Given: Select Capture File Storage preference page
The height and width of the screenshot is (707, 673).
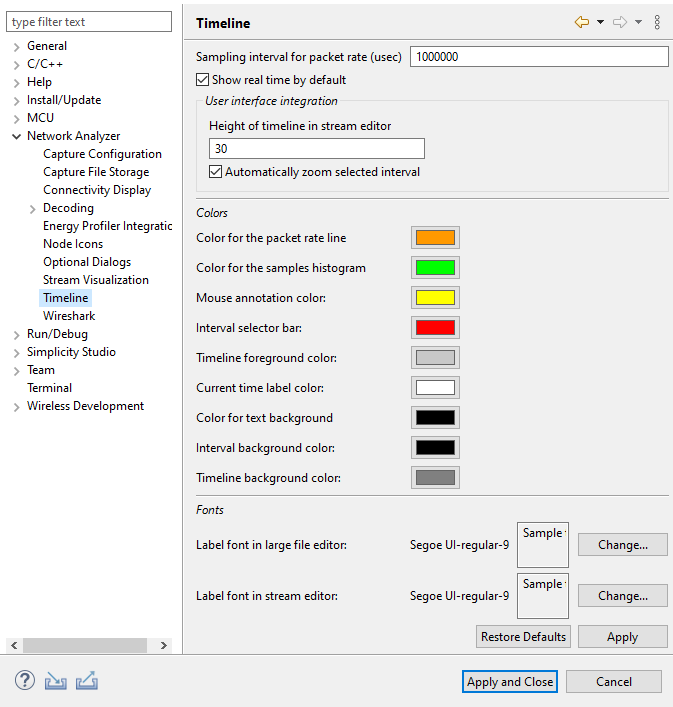Looking at the screenshot, I should [x=96, y=172].
